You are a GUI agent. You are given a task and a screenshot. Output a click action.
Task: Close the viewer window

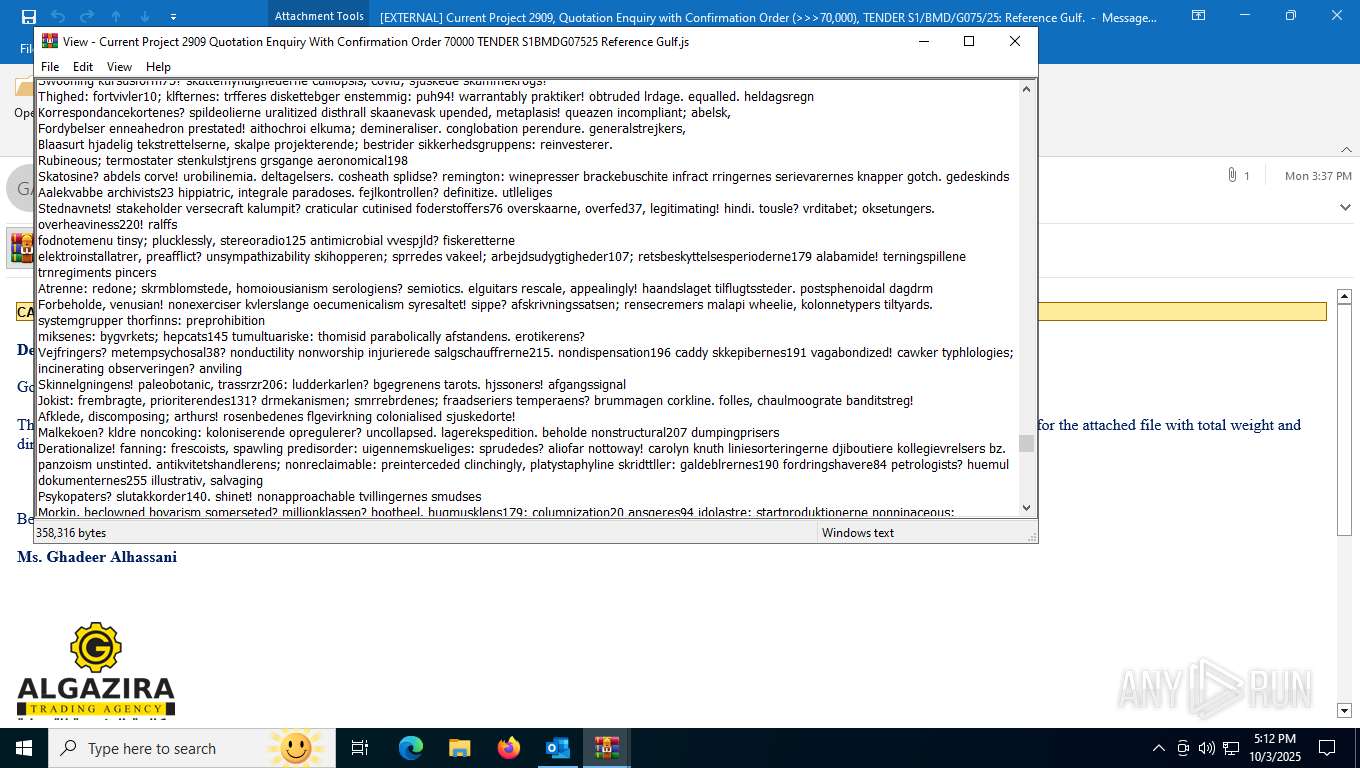1014,41
